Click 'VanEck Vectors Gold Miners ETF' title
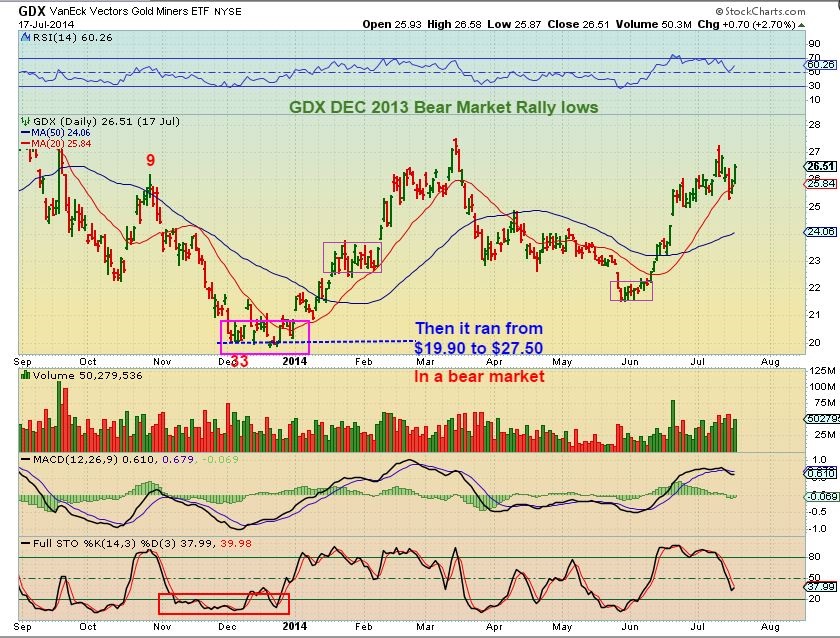 point(129,11)
